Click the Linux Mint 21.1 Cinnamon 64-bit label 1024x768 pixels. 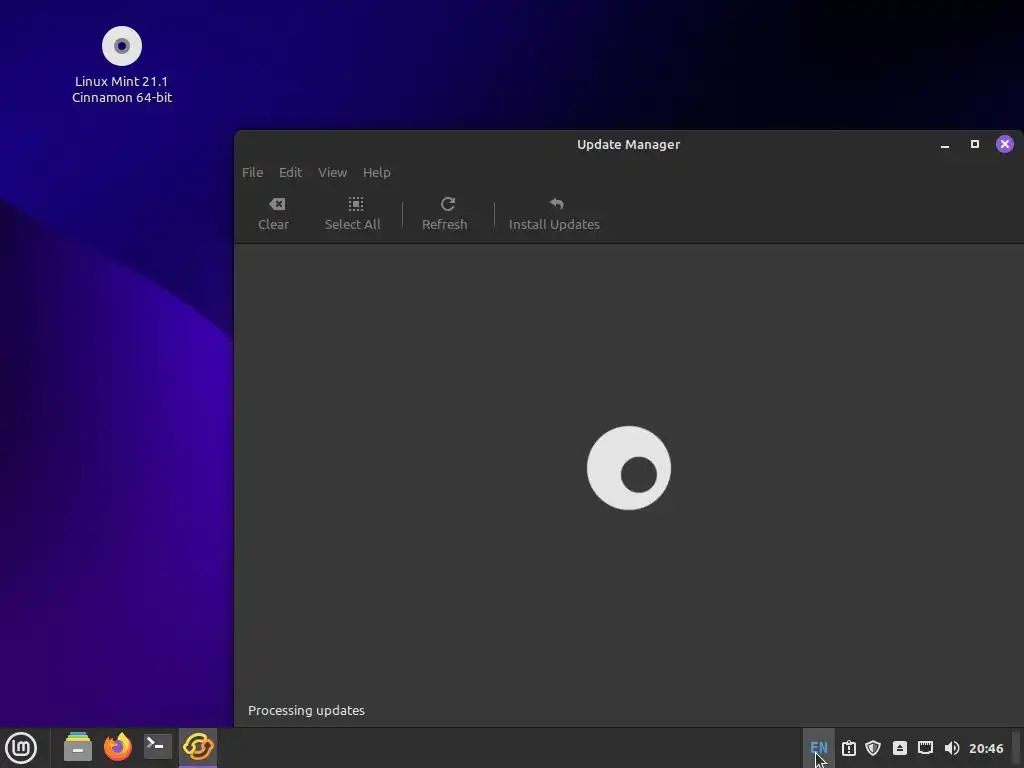coord(122,89)
